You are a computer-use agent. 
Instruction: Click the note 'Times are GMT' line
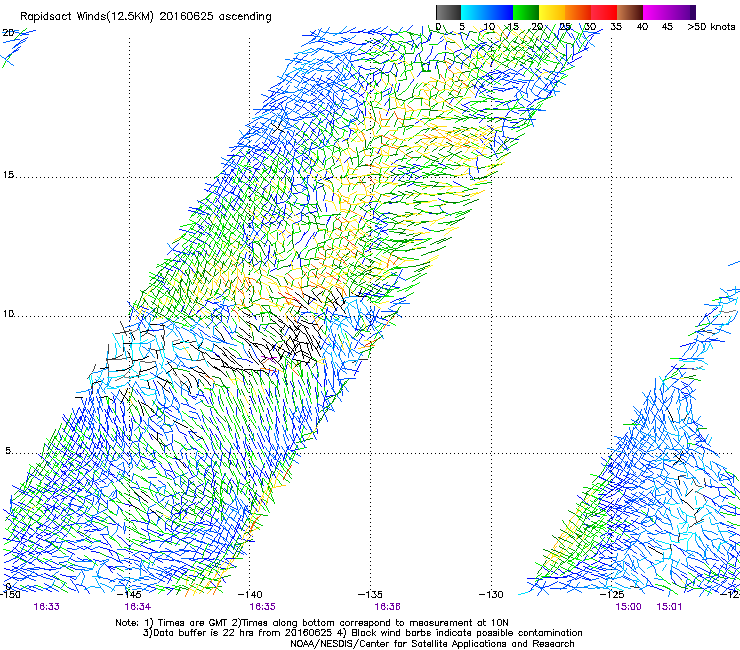click(312, 623)
